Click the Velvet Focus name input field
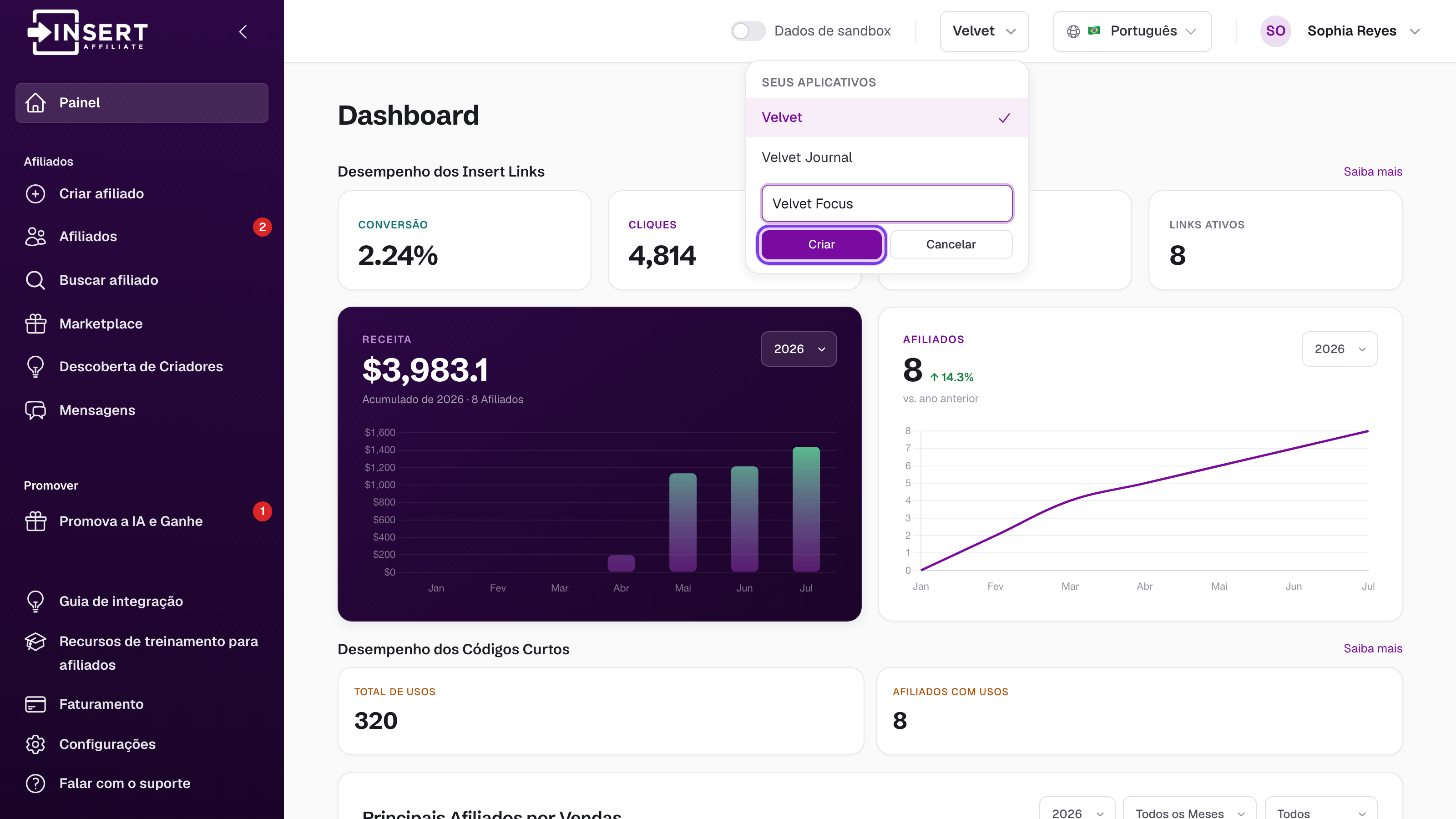The image size is (1456, 819). click(x=887, y=203)
